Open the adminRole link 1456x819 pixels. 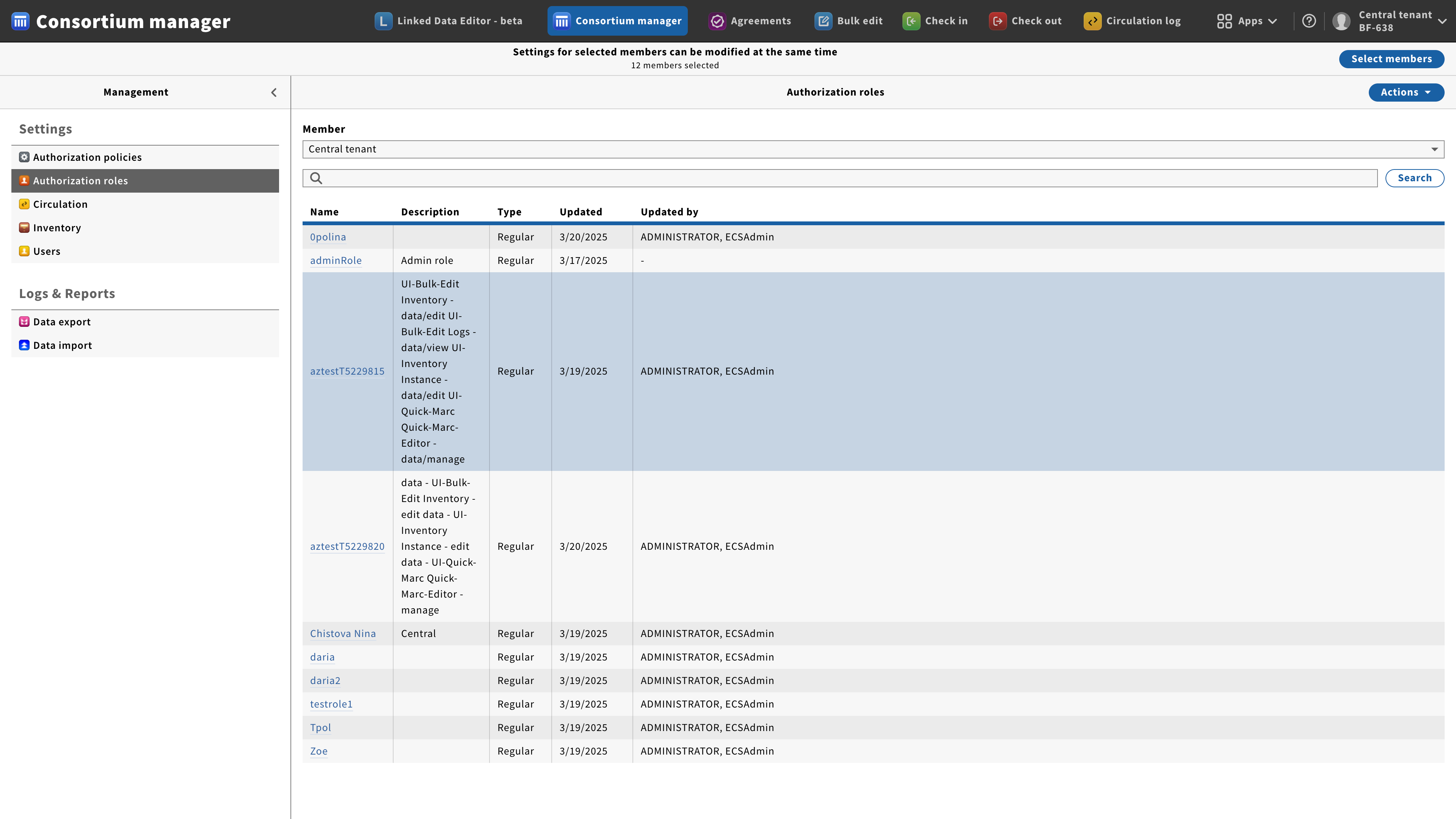click(x=336, y=260)
